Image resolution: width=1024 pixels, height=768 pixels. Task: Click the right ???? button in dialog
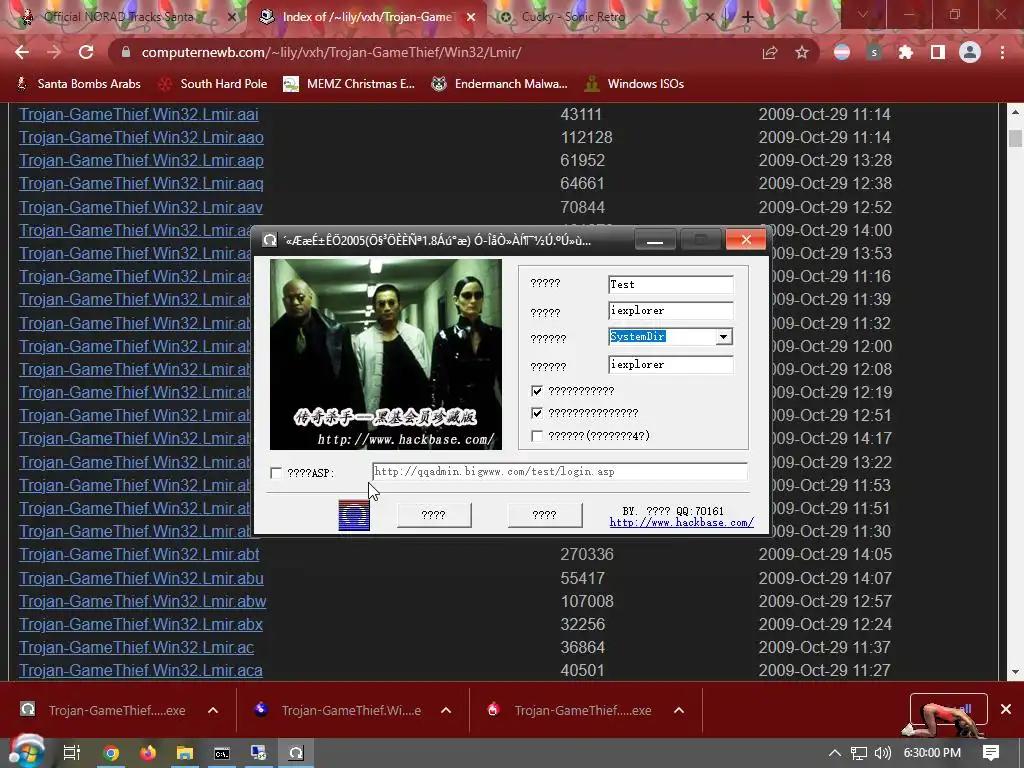pos(545,515)
